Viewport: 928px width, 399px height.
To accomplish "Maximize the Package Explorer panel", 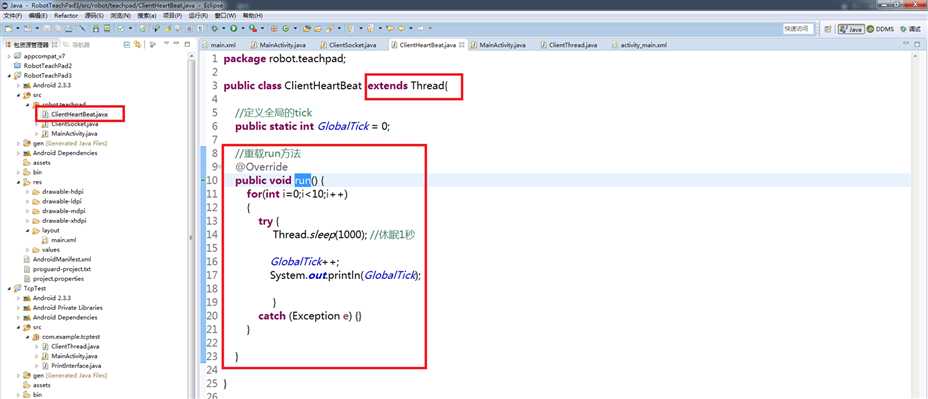I will coord(187,44).
